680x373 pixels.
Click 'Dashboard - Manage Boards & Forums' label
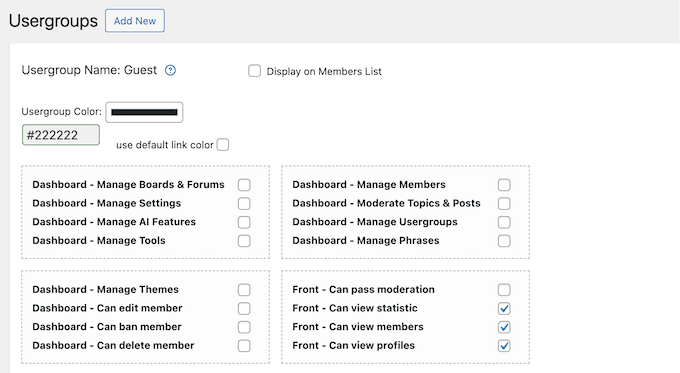[x=128, y=185]
